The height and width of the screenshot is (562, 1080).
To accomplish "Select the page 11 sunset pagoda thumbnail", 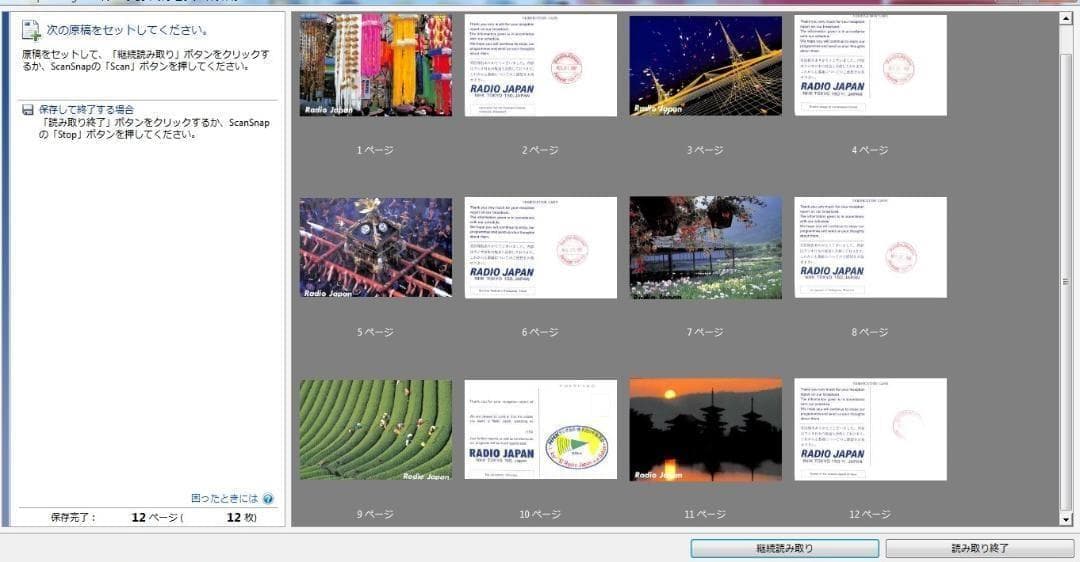I will click(x=706, y=429).
